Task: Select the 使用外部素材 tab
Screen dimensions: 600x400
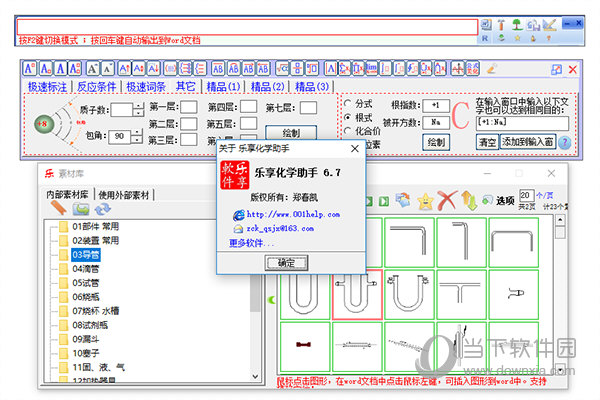Action: (x=124, y=195)
